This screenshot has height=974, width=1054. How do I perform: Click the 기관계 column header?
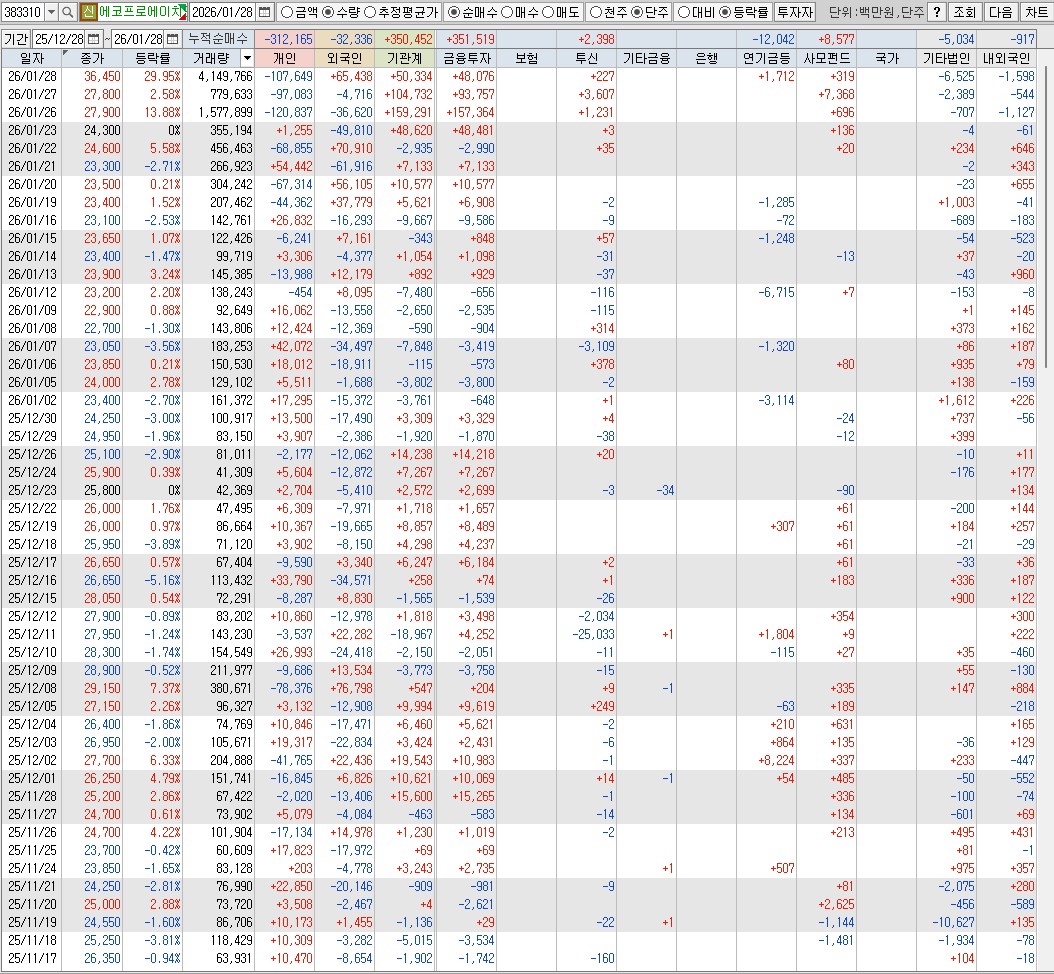[405, 58]
